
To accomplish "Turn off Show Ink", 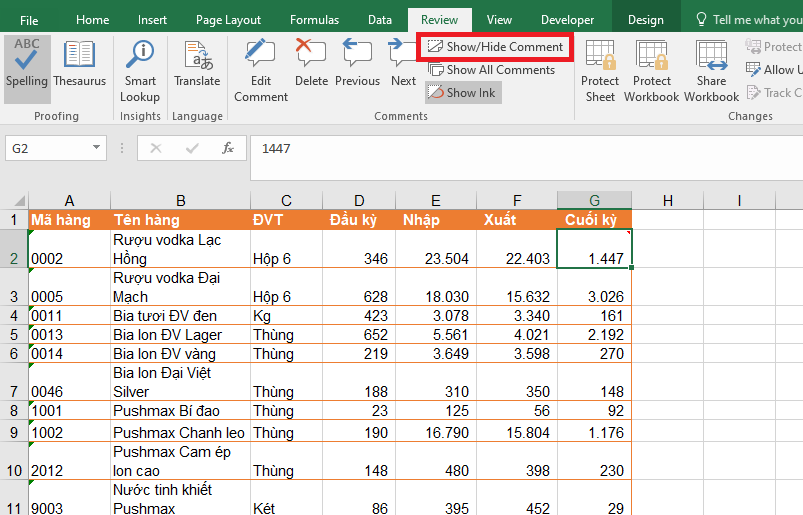I will click(x=461, y=92).
